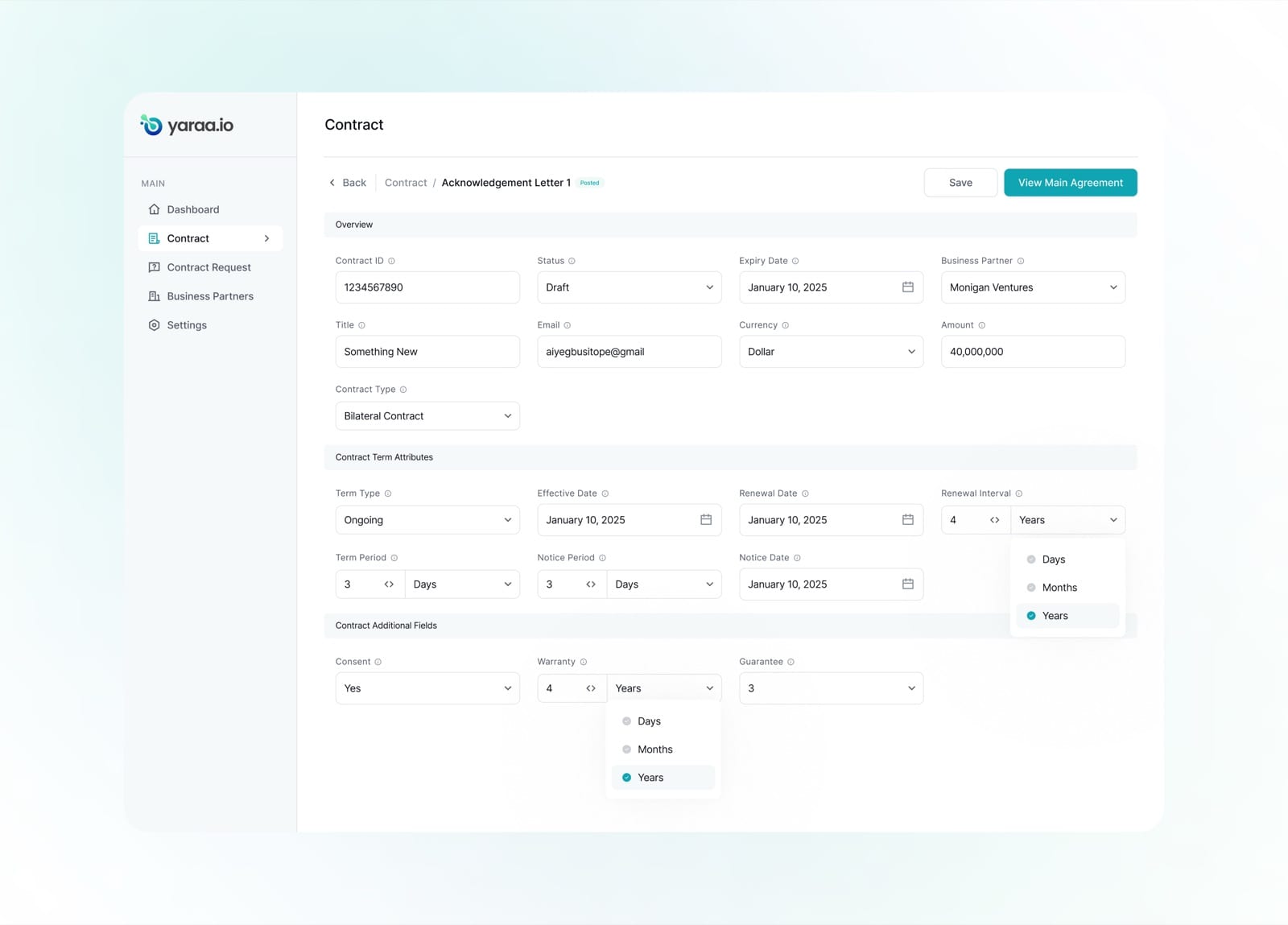Click the Term Period number stepper arrows
Screen dimensions: 1288x925
pos(389,584)
